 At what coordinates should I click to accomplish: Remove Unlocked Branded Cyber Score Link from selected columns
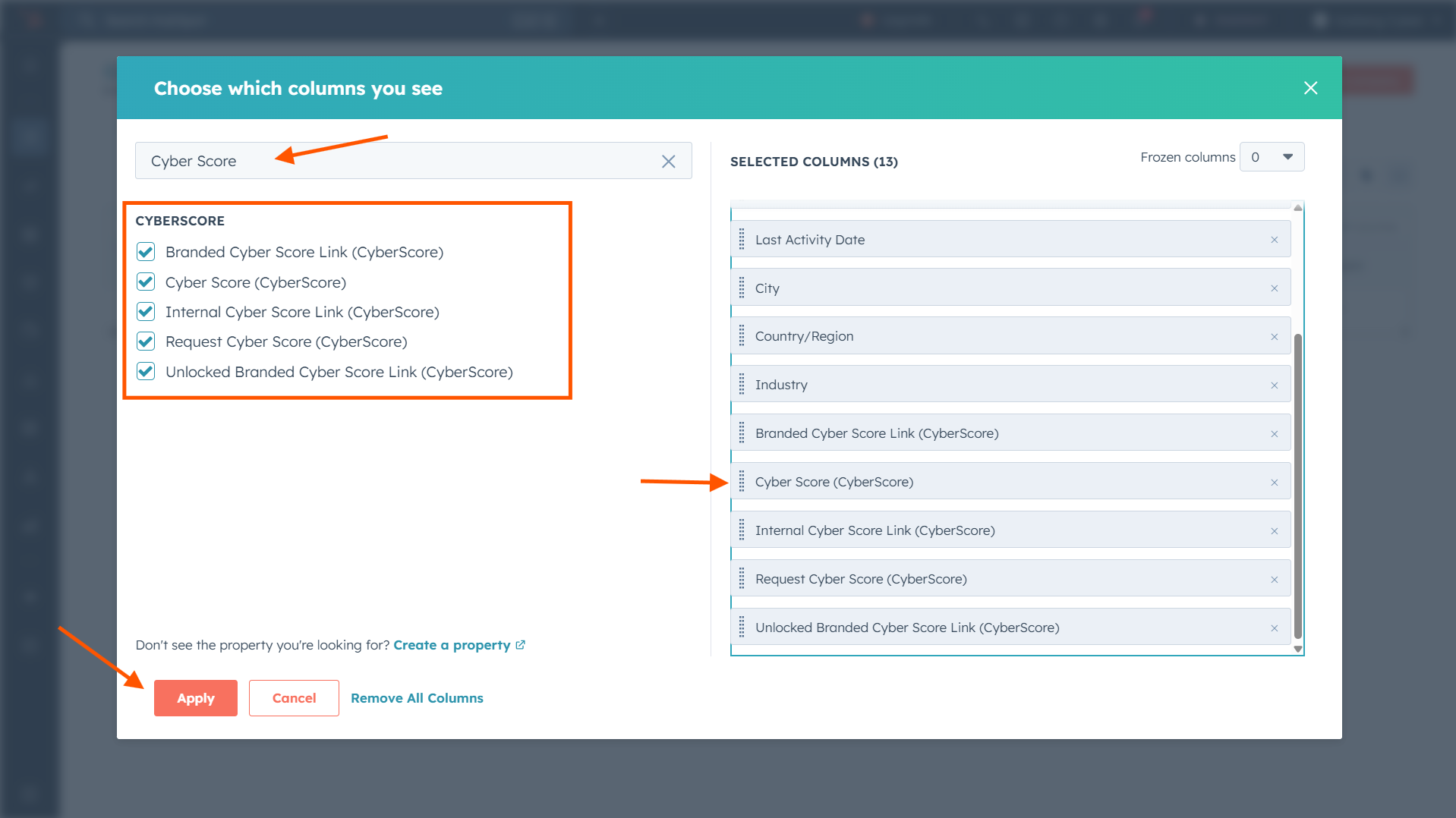coord(1275,628)
